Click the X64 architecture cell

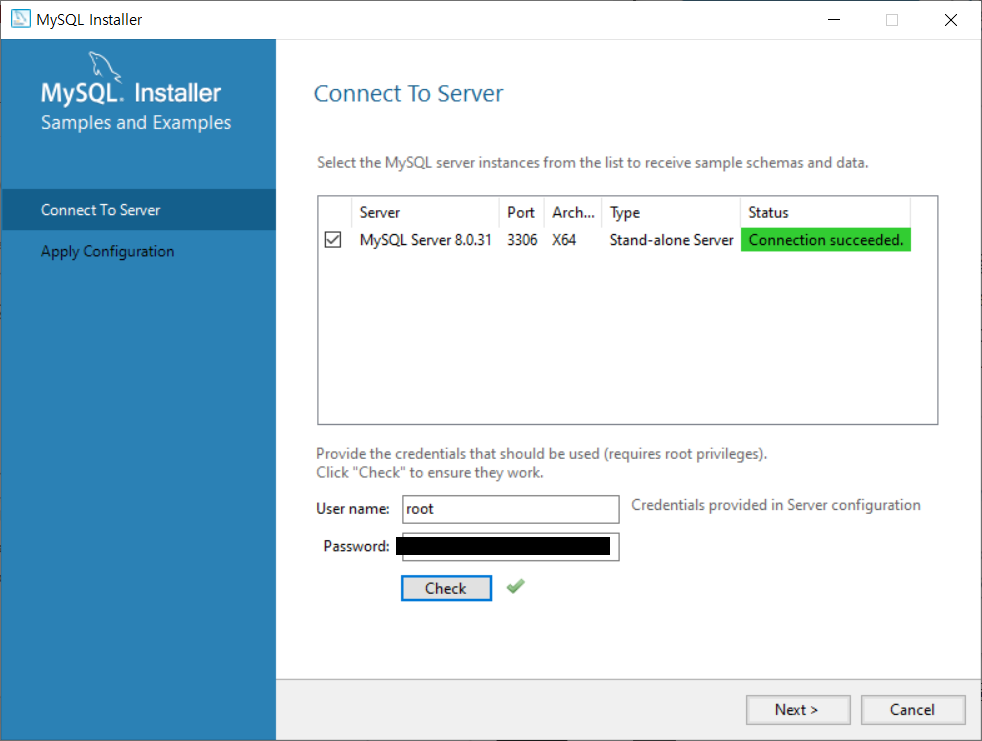564,240
